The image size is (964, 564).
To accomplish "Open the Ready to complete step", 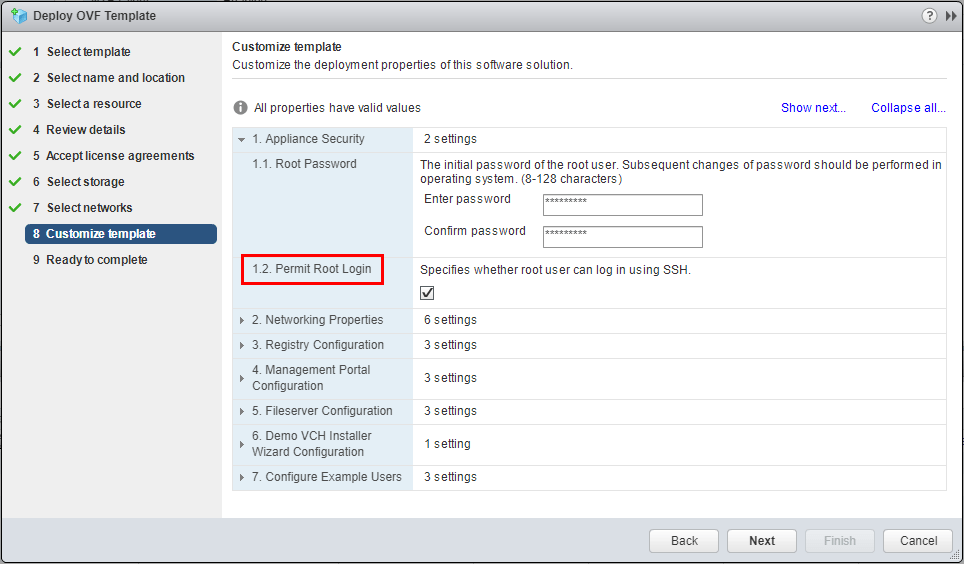I will (x=96, y=260).
